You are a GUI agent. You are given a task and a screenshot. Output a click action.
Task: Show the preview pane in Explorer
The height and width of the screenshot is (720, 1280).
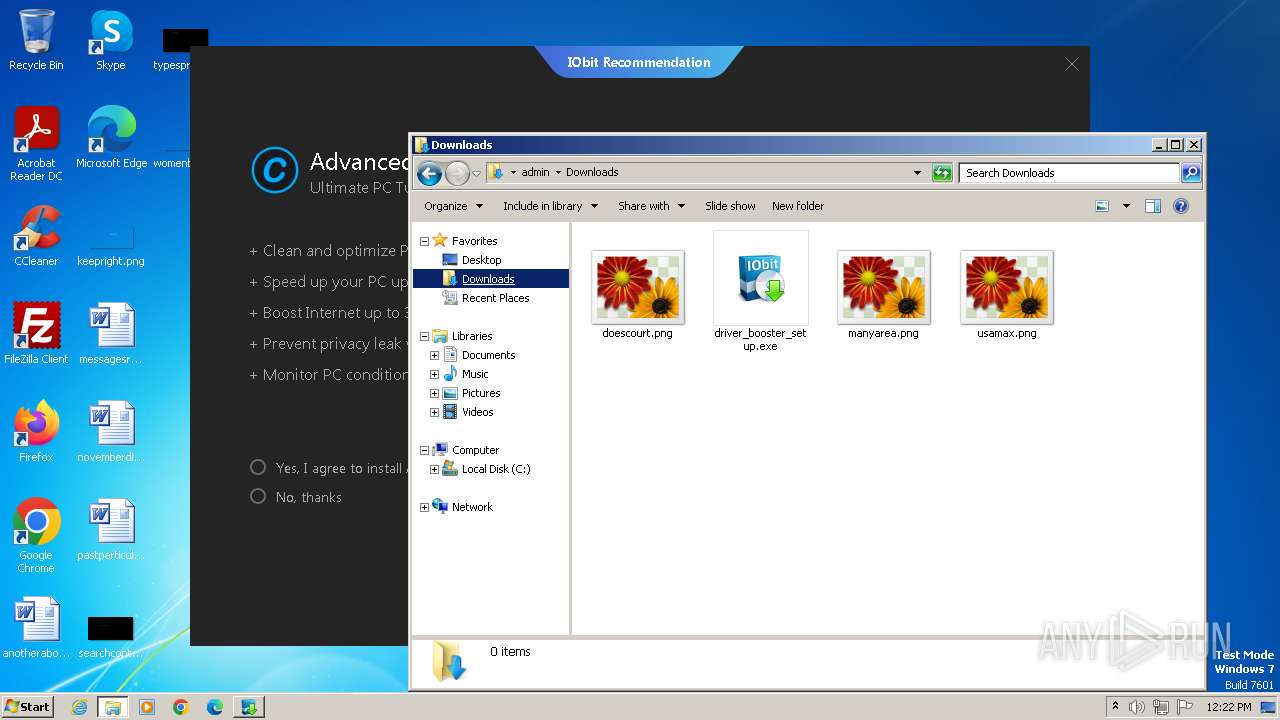[1153, 206]
